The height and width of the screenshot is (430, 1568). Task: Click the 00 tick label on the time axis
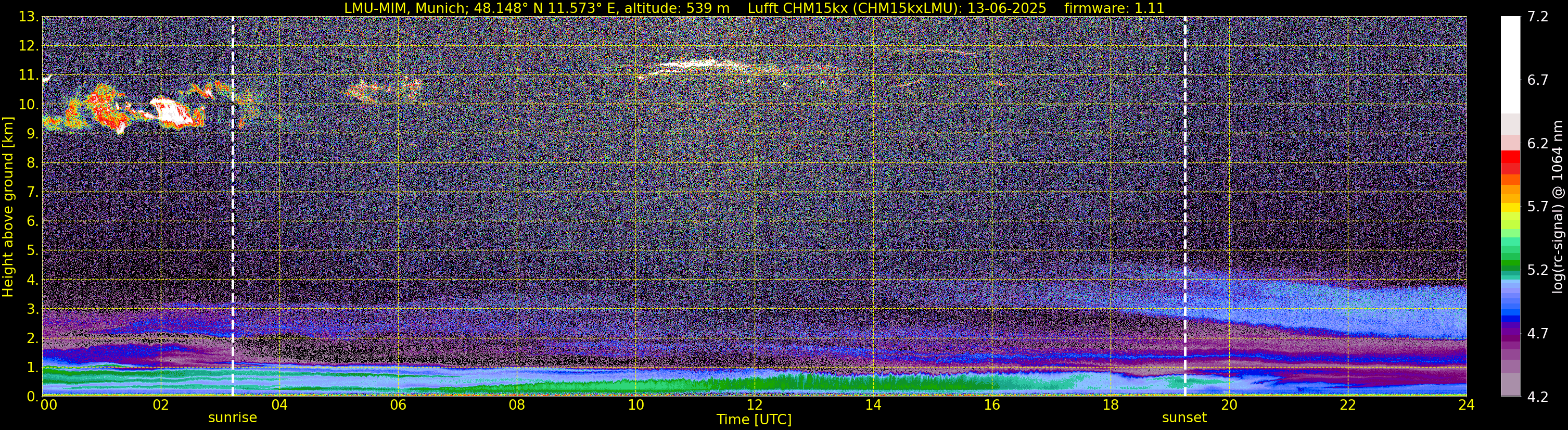(49, 405)
